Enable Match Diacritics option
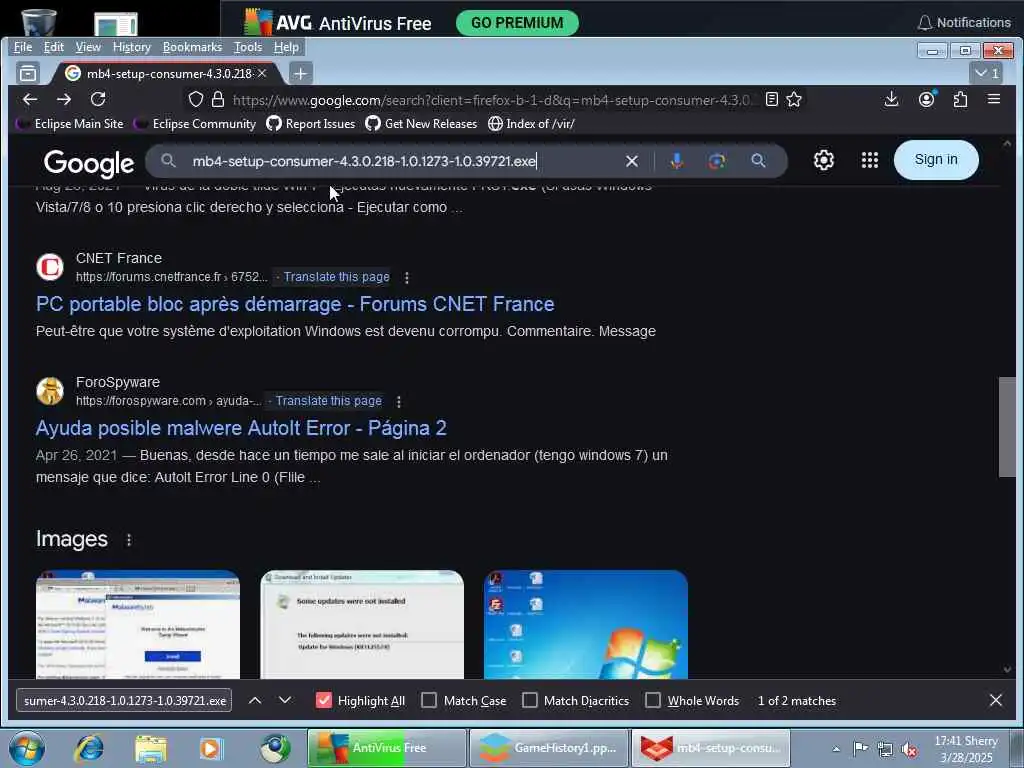 (x=530, y=700)
